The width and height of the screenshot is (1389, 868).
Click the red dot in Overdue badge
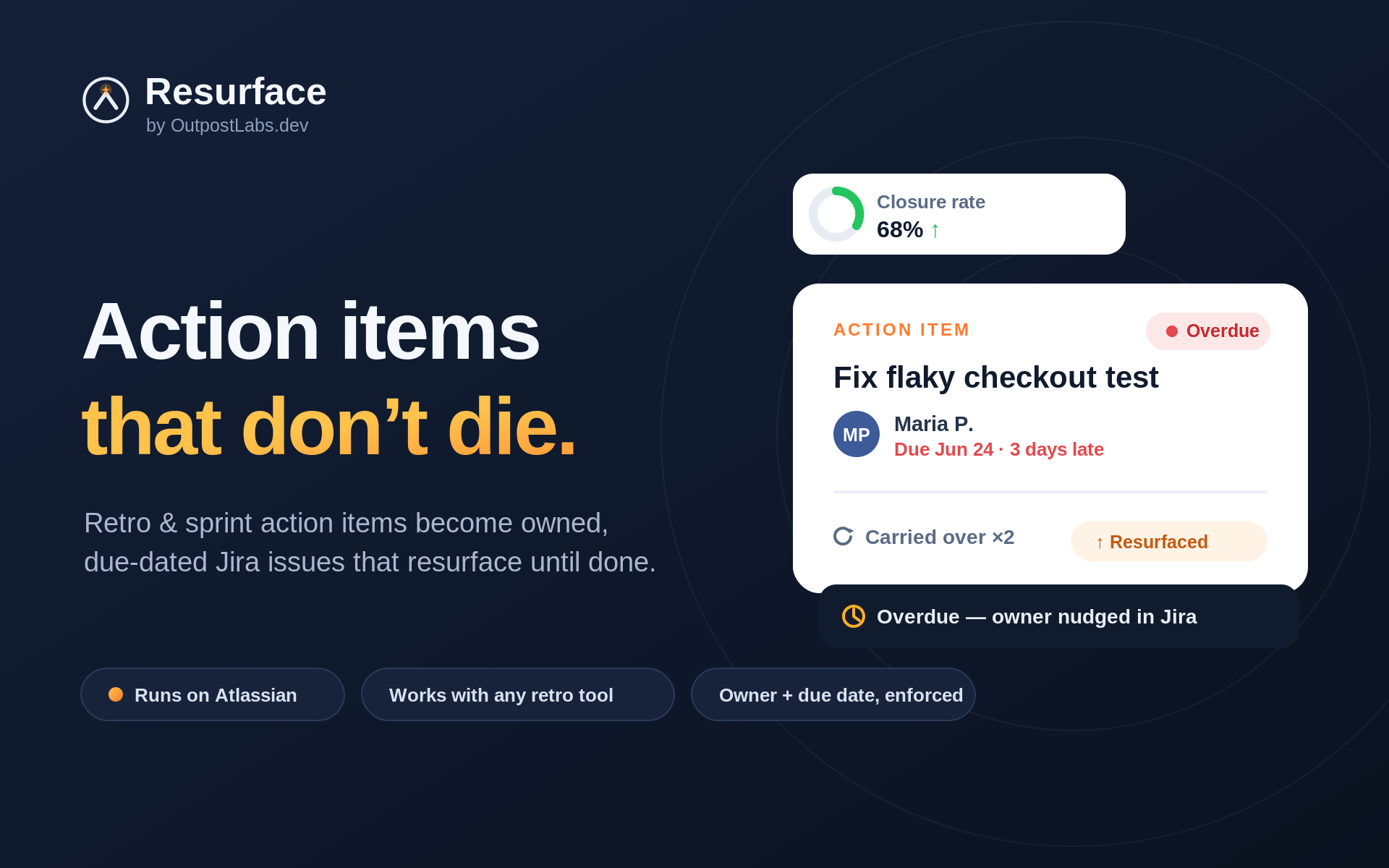1172,331
